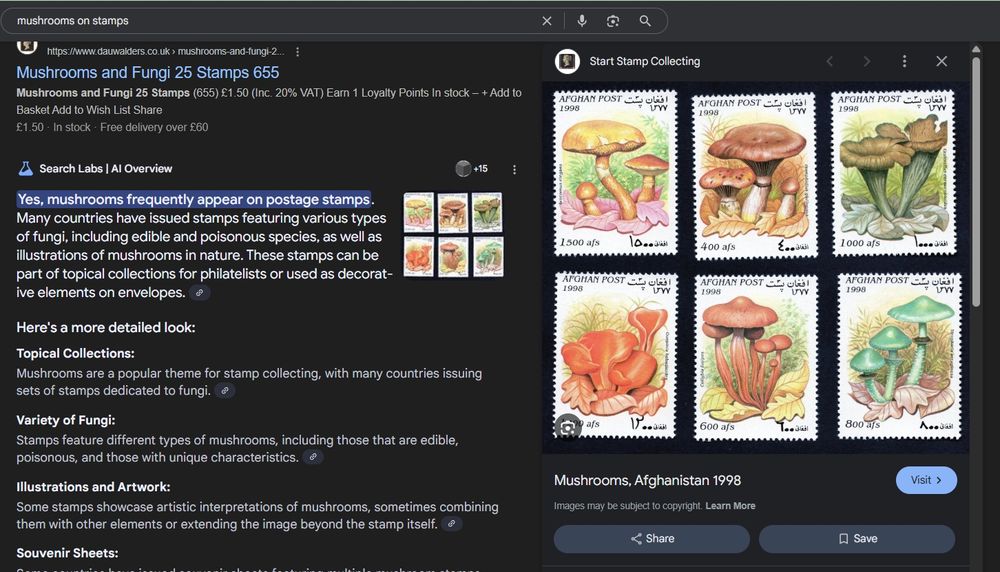
Task: Click 'Here's a more detailed look:' text
Action: tap(106, 328)
